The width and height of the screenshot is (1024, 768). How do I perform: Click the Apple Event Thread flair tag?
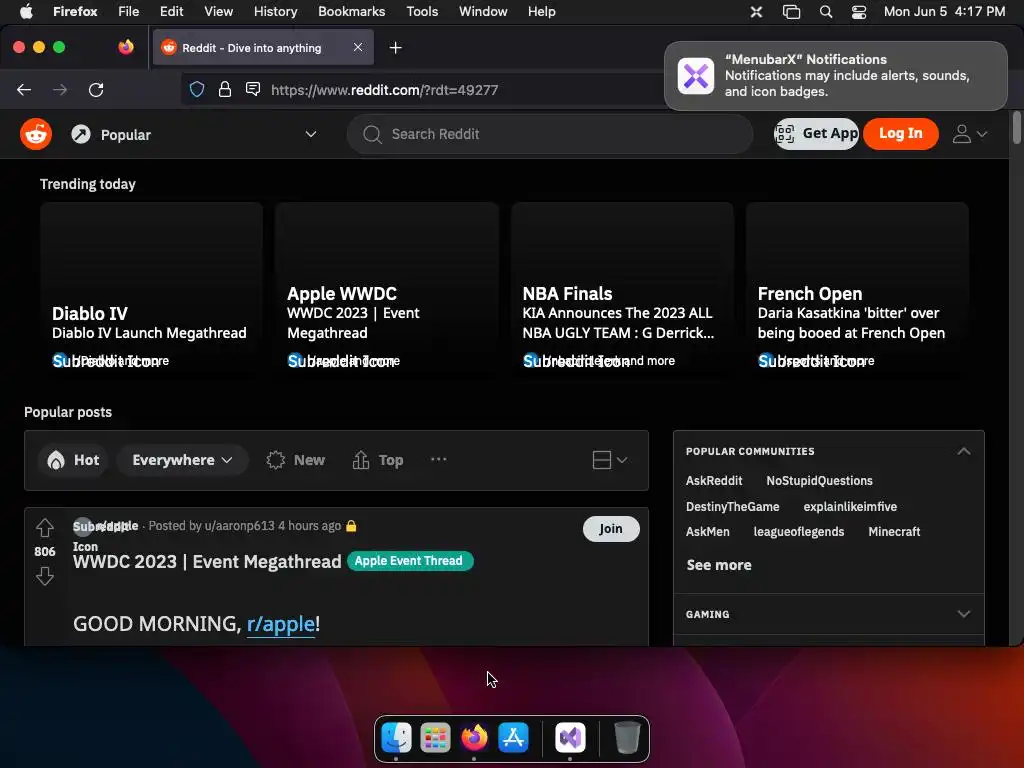point(409,561)
